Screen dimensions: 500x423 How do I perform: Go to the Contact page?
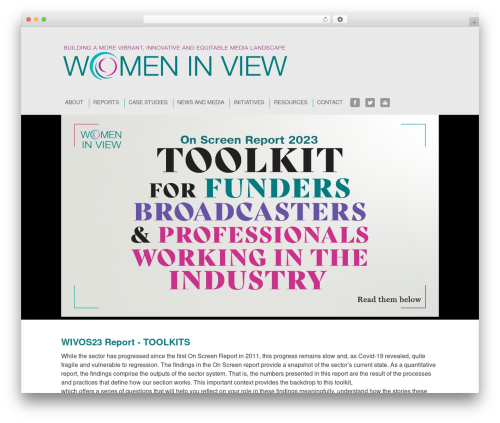tap(330, 102)
